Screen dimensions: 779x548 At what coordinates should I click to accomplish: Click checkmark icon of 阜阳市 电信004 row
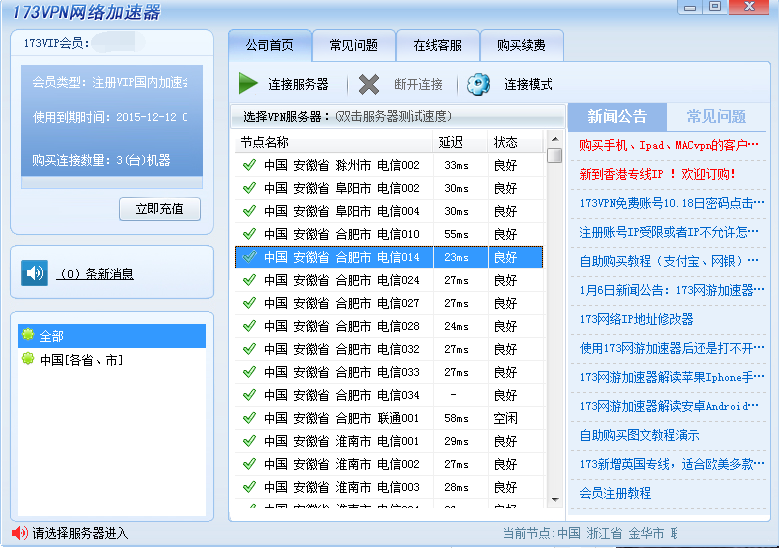[x=249, y=211]
